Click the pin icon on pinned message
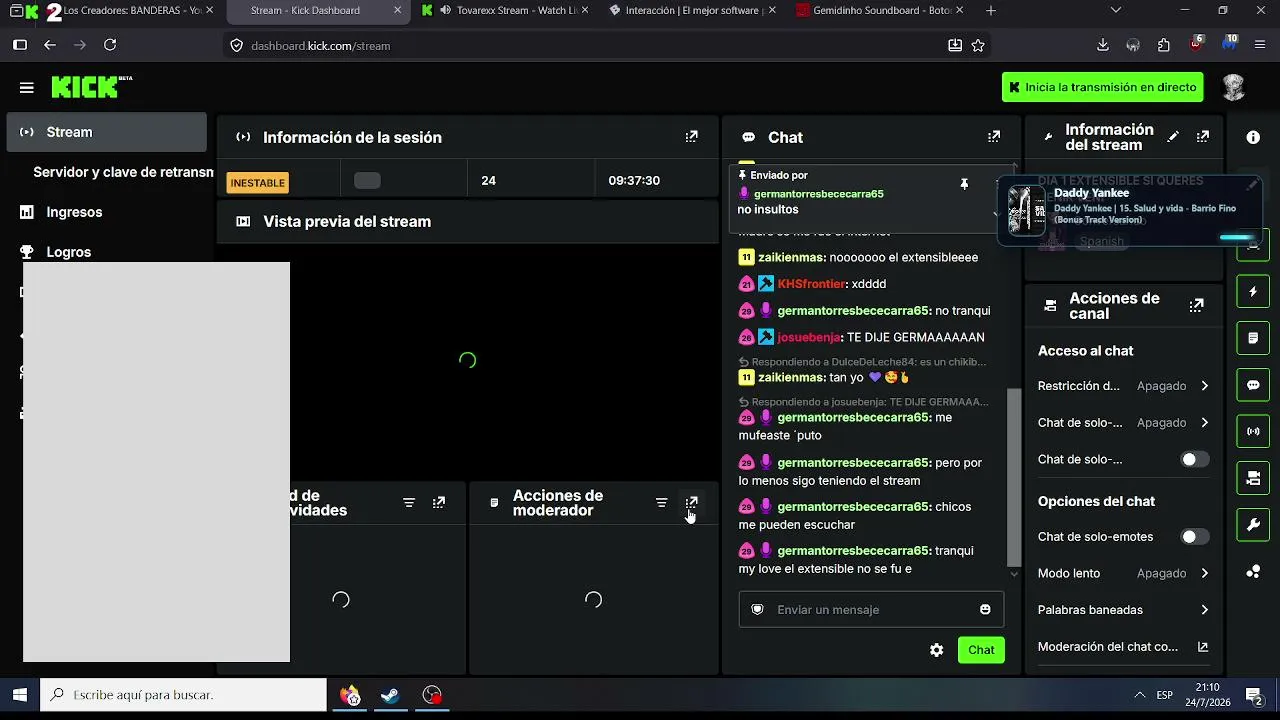The image size is (1280, 720). (x=964, y=184)
